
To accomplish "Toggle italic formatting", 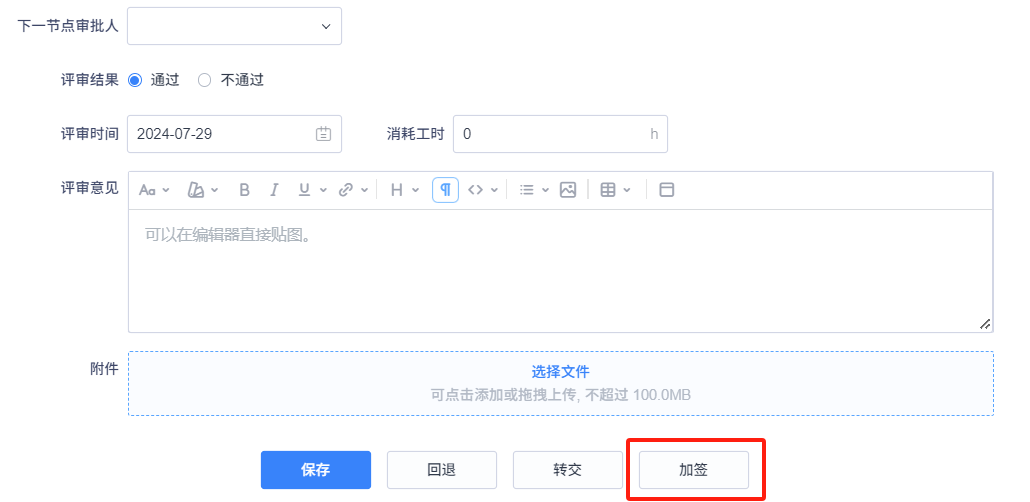I will click(274, 190).
